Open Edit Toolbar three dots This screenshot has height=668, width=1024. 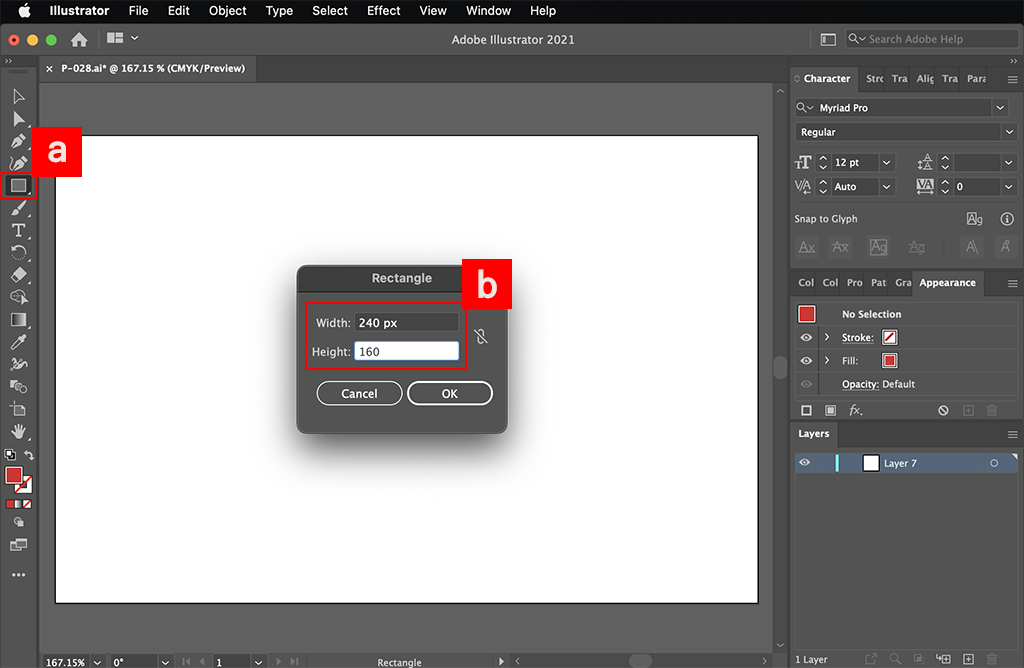coord(18,575)
